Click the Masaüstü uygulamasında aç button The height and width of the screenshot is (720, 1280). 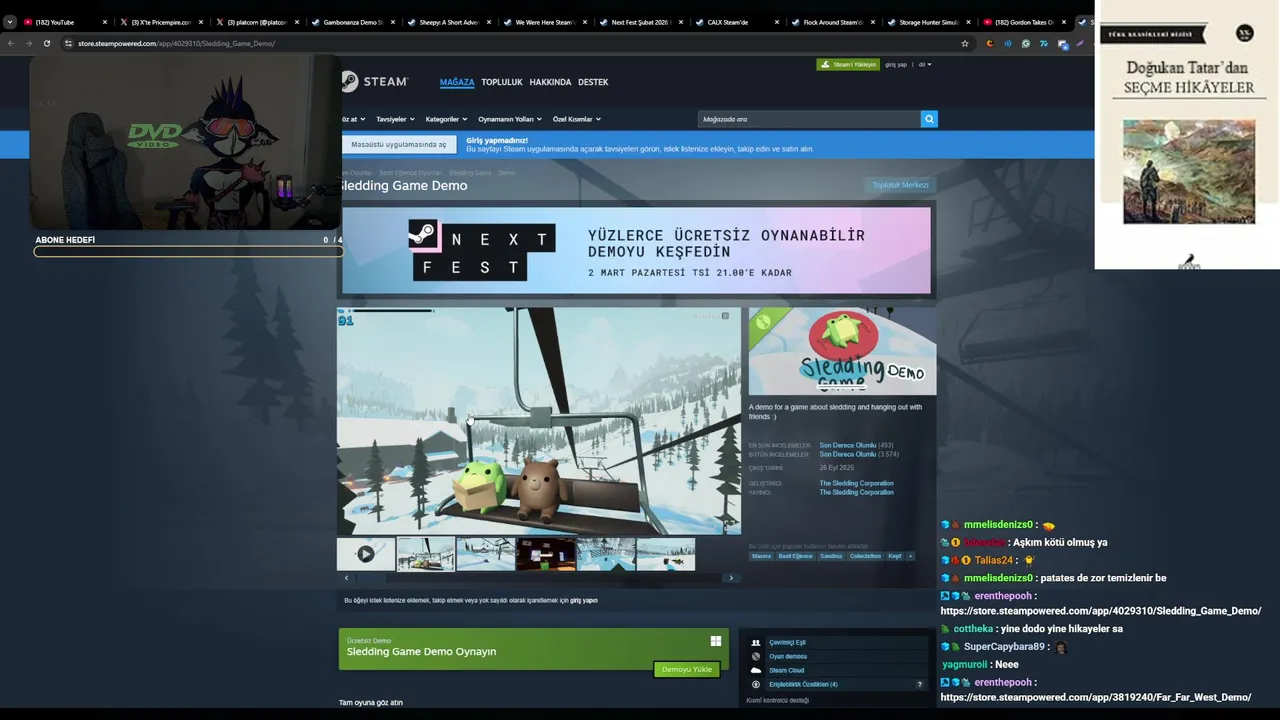[x=399, y=144]
